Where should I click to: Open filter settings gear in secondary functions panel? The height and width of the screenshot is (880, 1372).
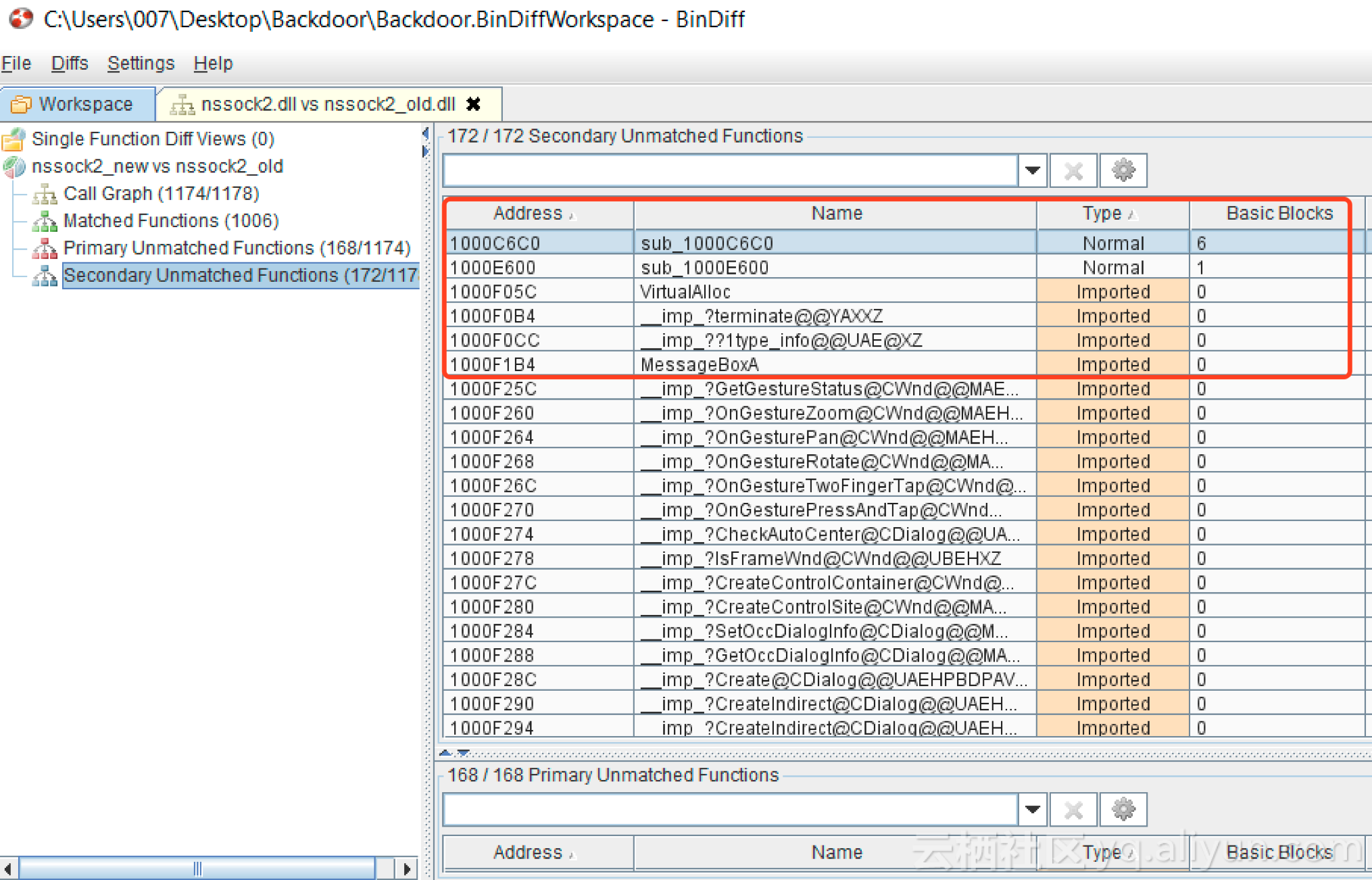(x=1123, y=170)
